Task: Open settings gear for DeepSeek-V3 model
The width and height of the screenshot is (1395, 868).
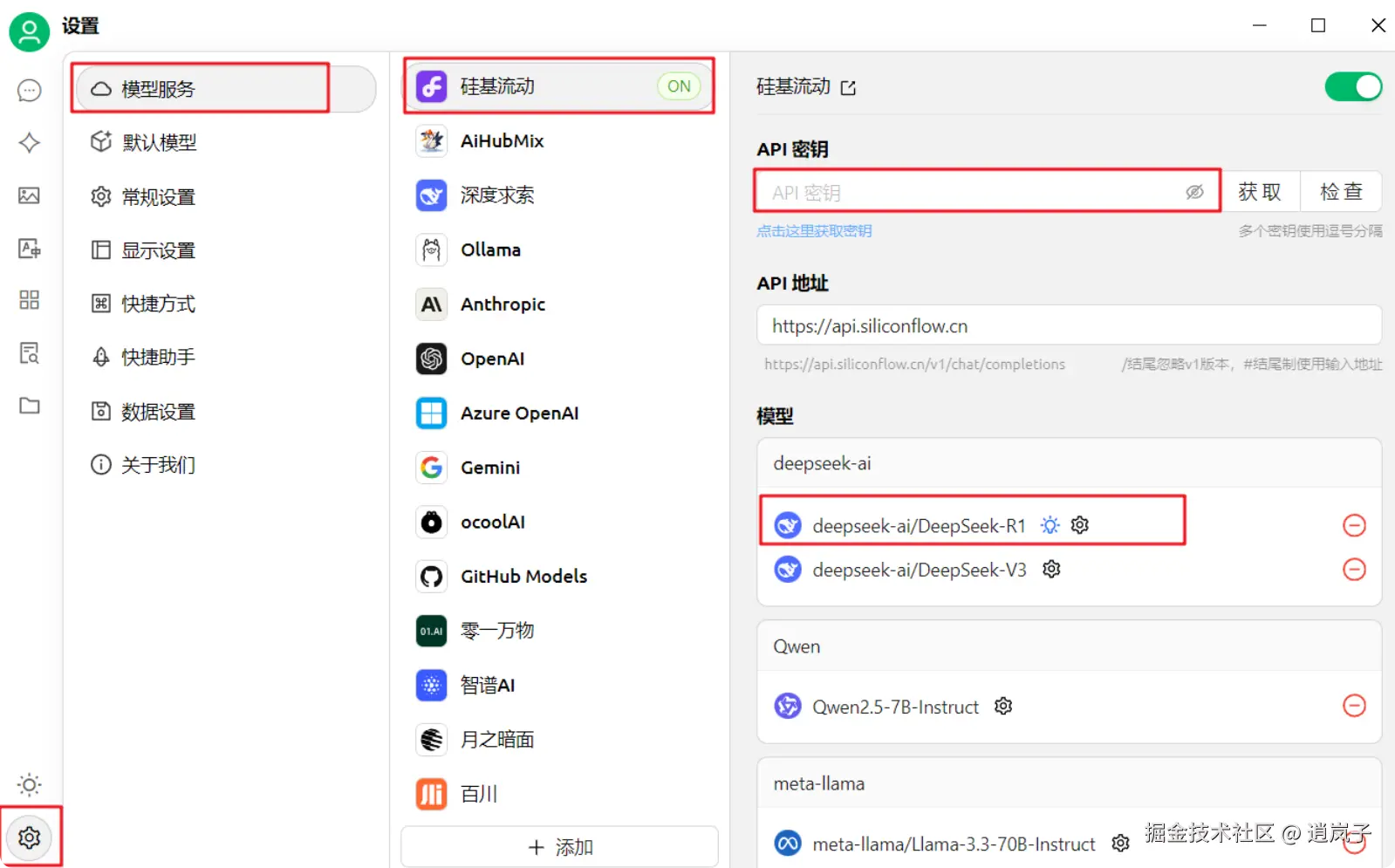Action: coord(1052,569)
